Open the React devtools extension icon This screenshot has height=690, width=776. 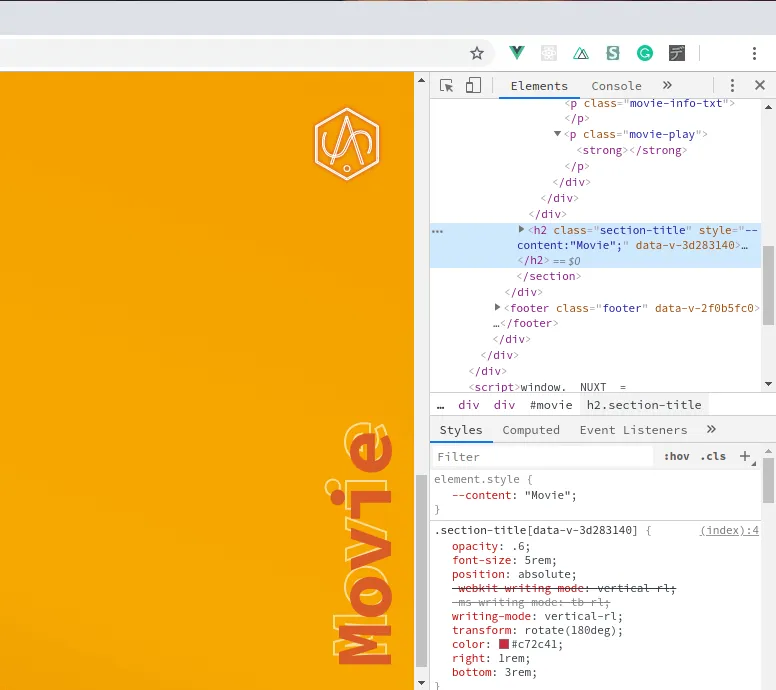click(x=549, y=53)
